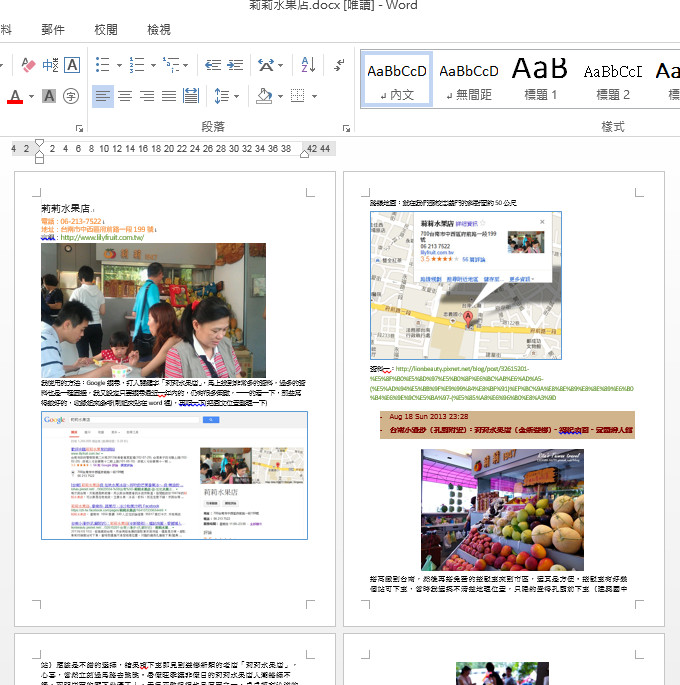The width and height of the screenshot is (680, 685).
Task: Open the bullet list dropdown arrow
Action: point(118,65)
